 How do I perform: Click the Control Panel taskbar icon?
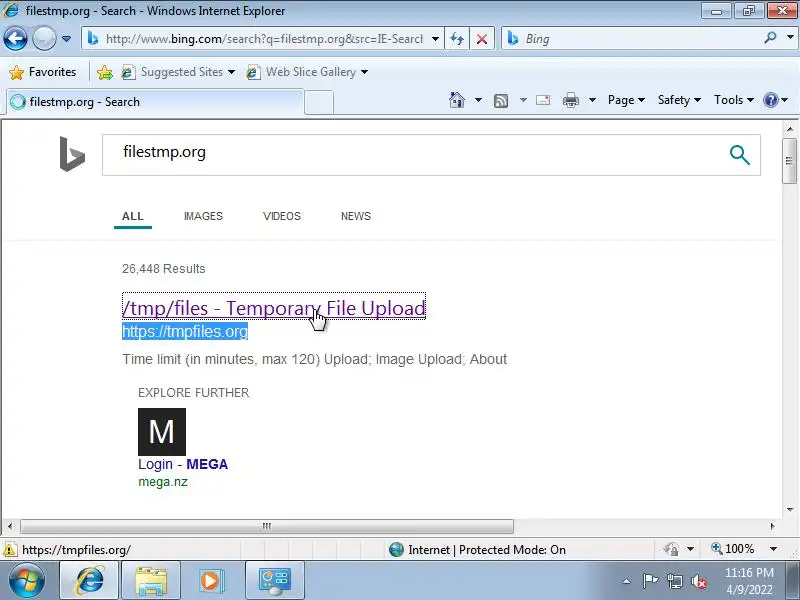coord(274,581)
